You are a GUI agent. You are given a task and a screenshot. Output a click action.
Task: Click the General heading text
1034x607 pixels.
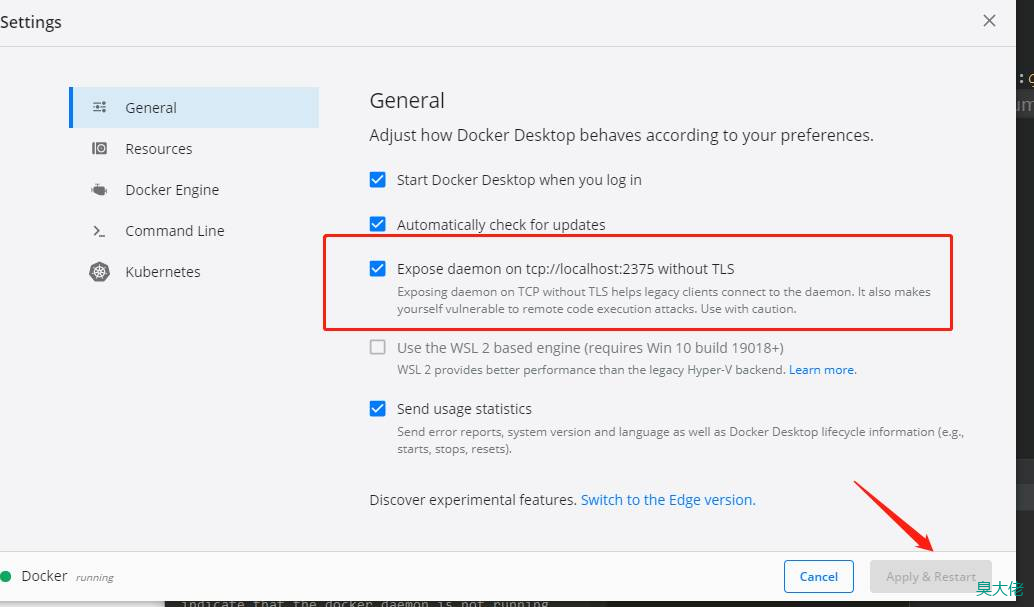click(407, 100)
